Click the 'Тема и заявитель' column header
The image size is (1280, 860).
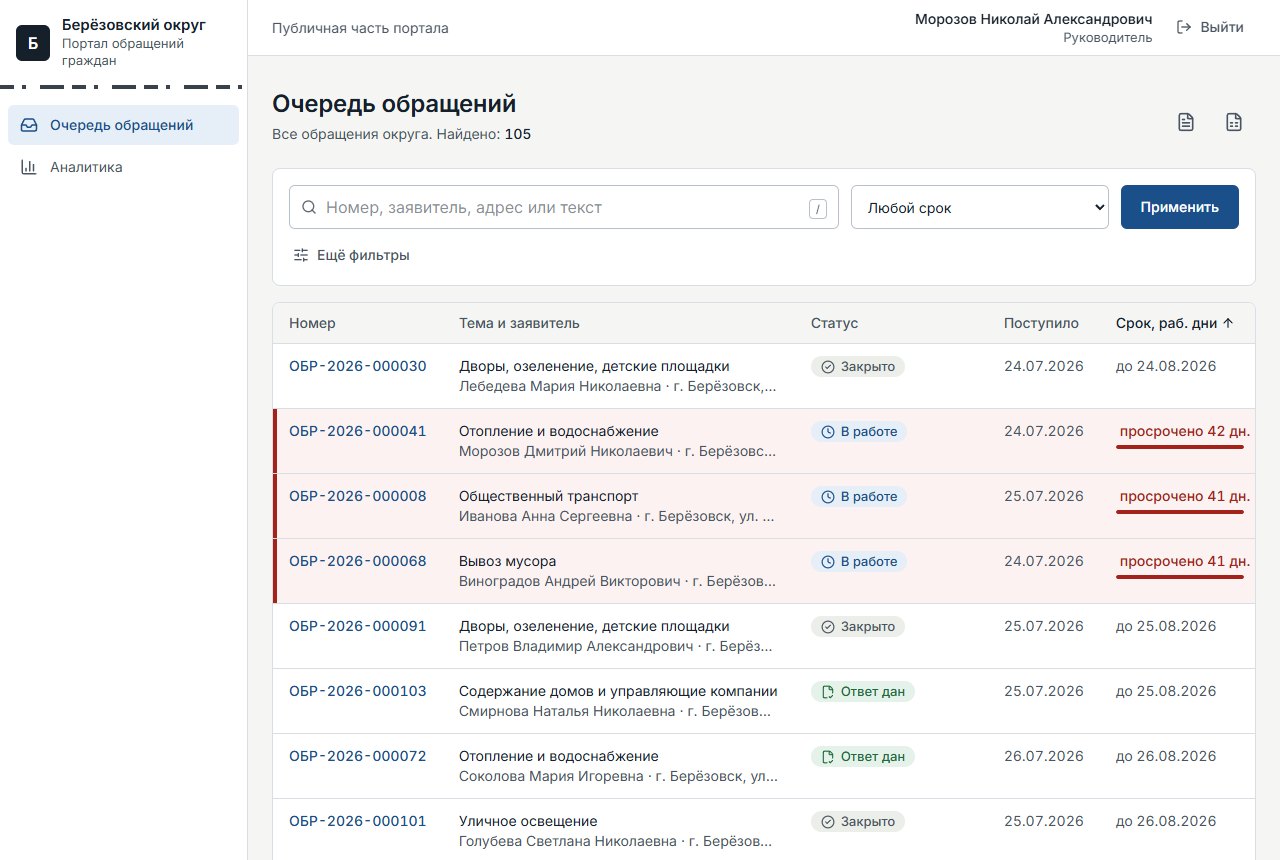point(519,323)
